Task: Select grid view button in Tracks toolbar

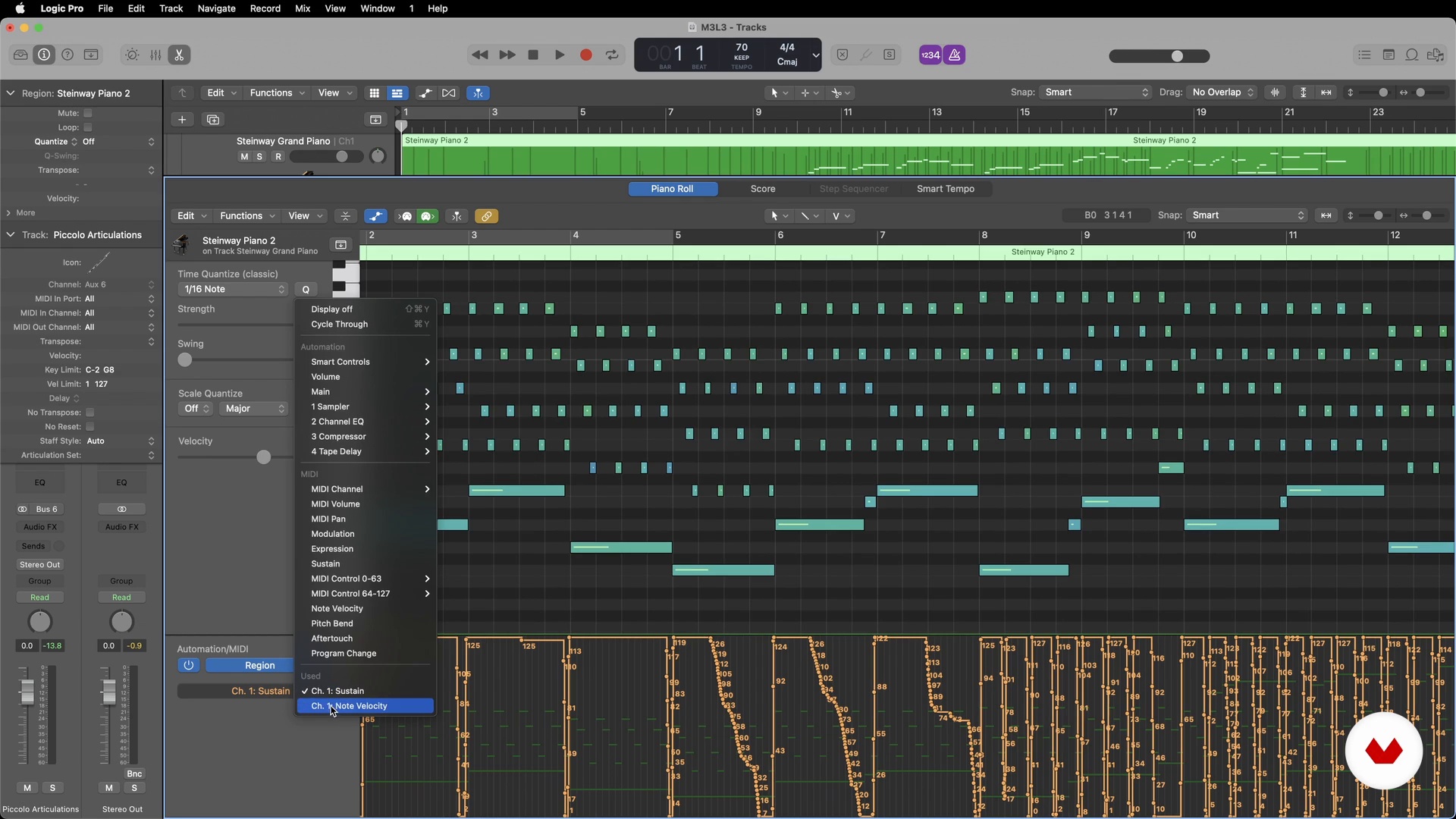Action: click(374, 93)
